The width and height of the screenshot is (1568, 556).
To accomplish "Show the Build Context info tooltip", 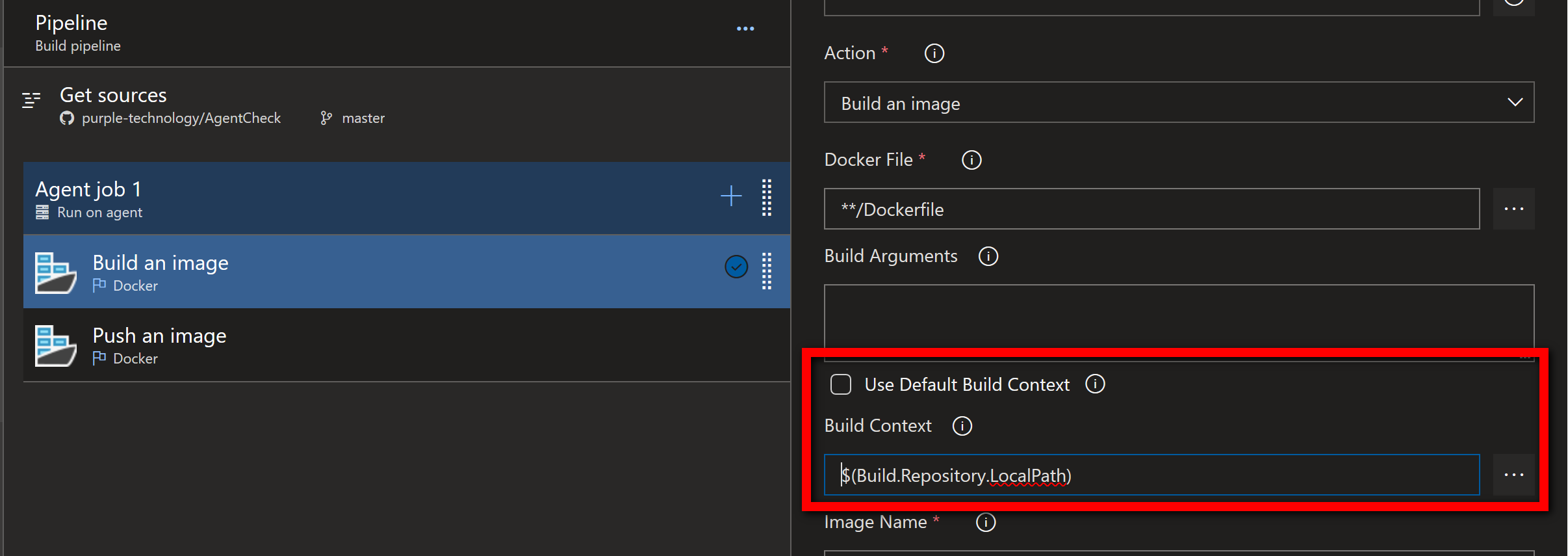I will 962,426.
